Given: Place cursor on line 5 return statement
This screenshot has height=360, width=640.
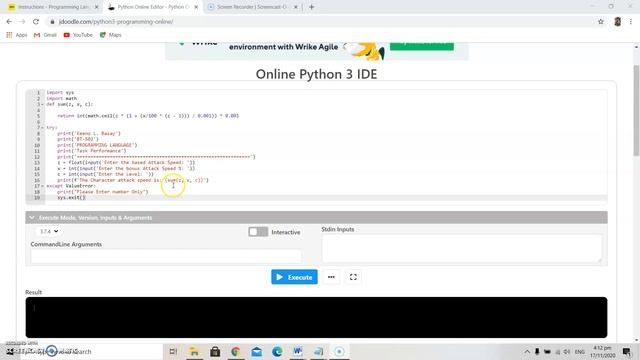Looking at the screenshot, I should (148, 116).
